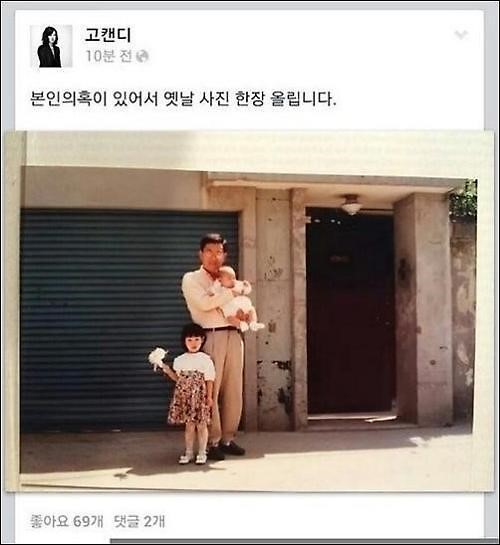Viewport: 500px width, 545px height.
Task: Click the green plant on the wall
Action: click(464, 200)
